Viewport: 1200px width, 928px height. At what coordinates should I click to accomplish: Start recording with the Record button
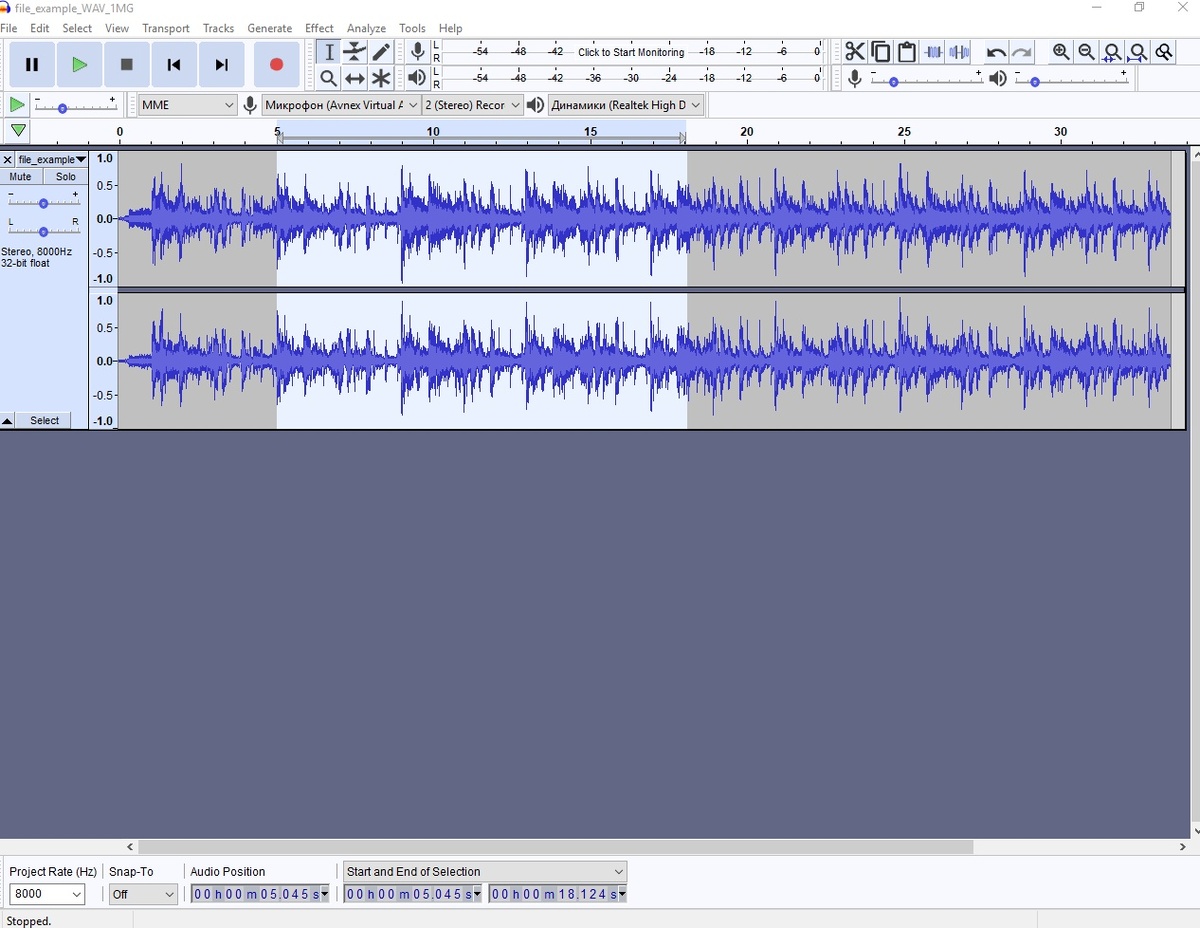[276, 65]
